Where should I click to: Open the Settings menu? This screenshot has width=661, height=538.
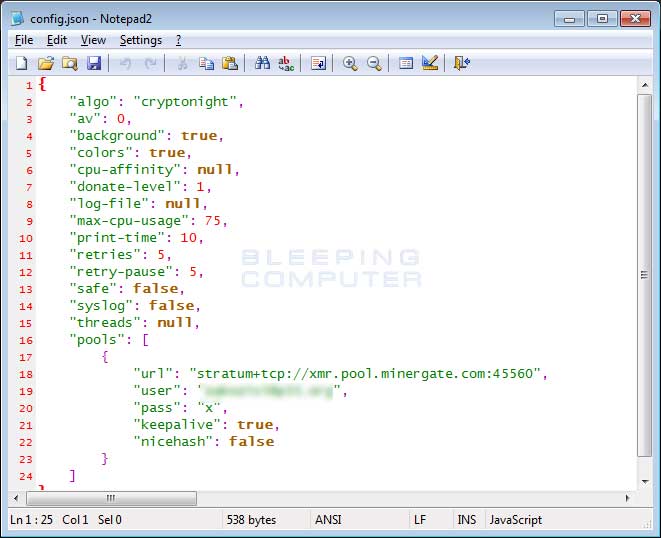point(141,40)
